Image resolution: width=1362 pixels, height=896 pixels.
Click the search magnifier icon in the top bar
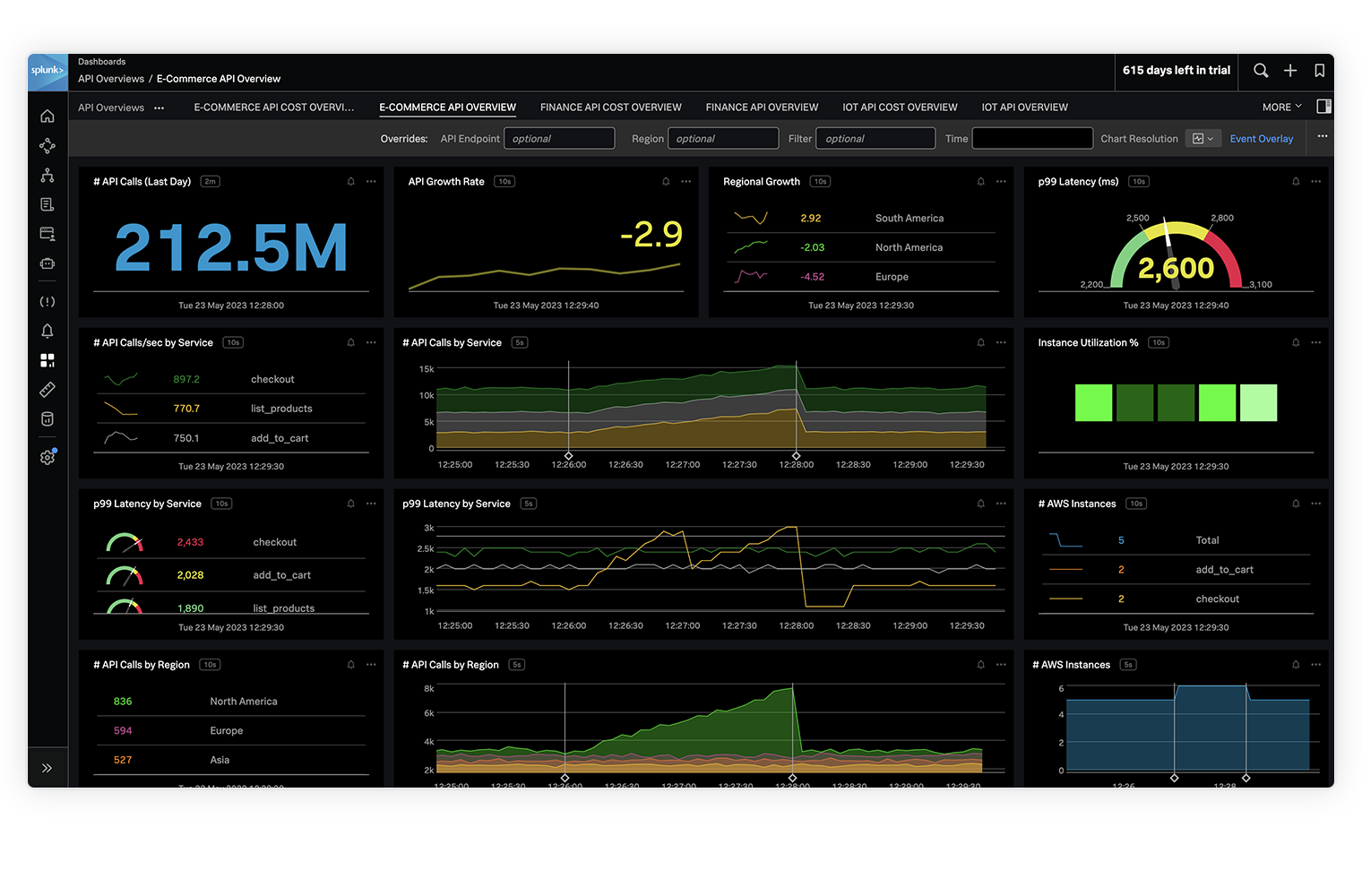(1261, 71)
